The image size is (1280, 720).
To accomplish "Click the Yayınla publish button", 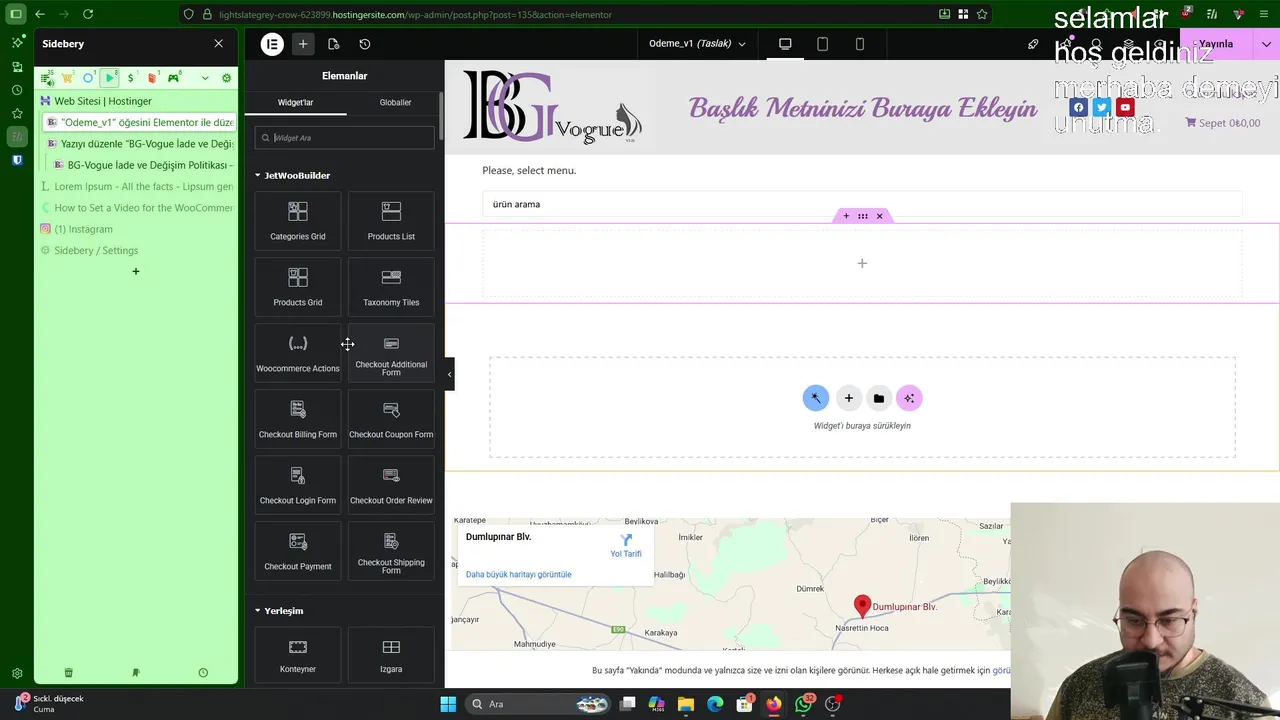I will 1216,44.
